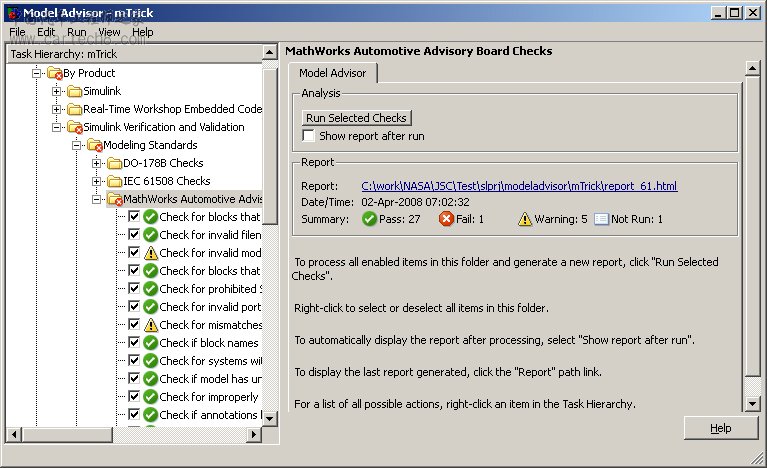The width and height of the screenshot is (767, 468).
Task: Uncheck the first 'Check for blocks that' box
Action: (134, 216)
